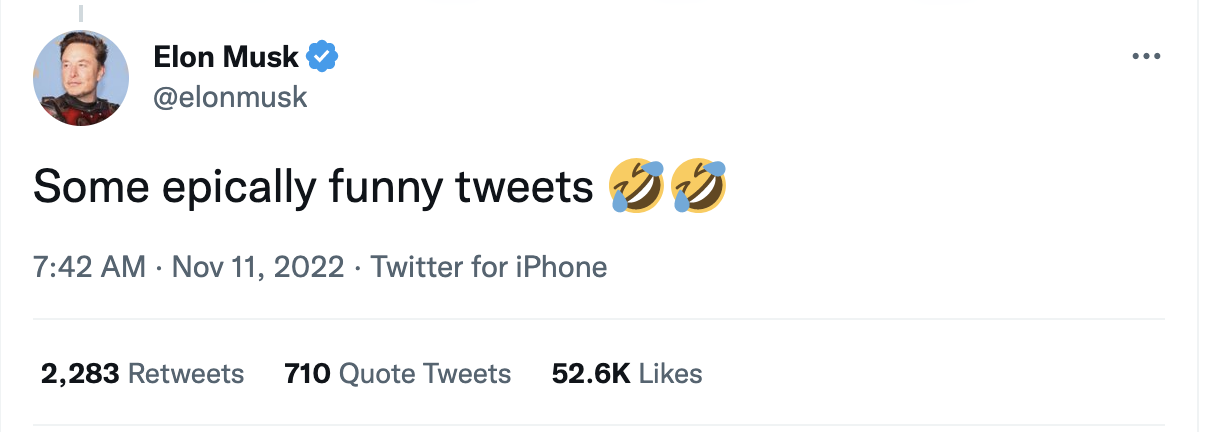Viewport: 1210px width, 432px height.
Task: Open the tweet's three-dot More menu
Action: 1144,57
